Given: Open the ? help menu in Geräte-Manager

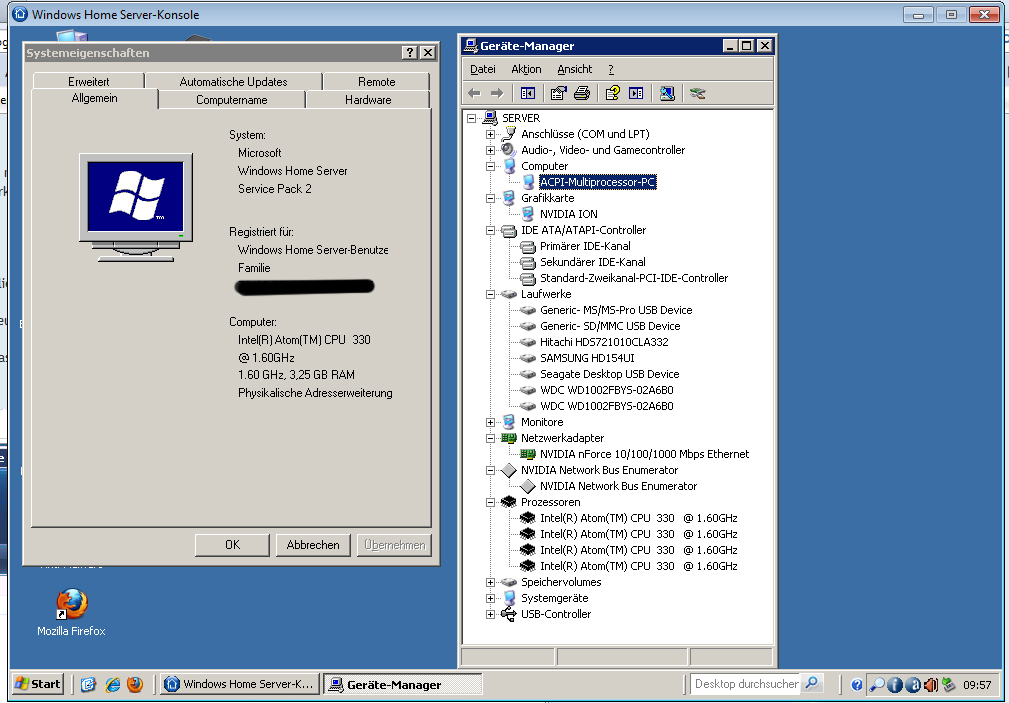Looking at the screenshot, I should click(611, 70).
